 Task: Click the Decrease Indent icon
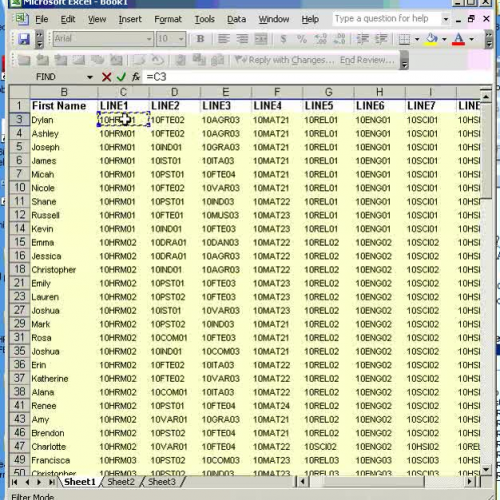coord(363,39)
